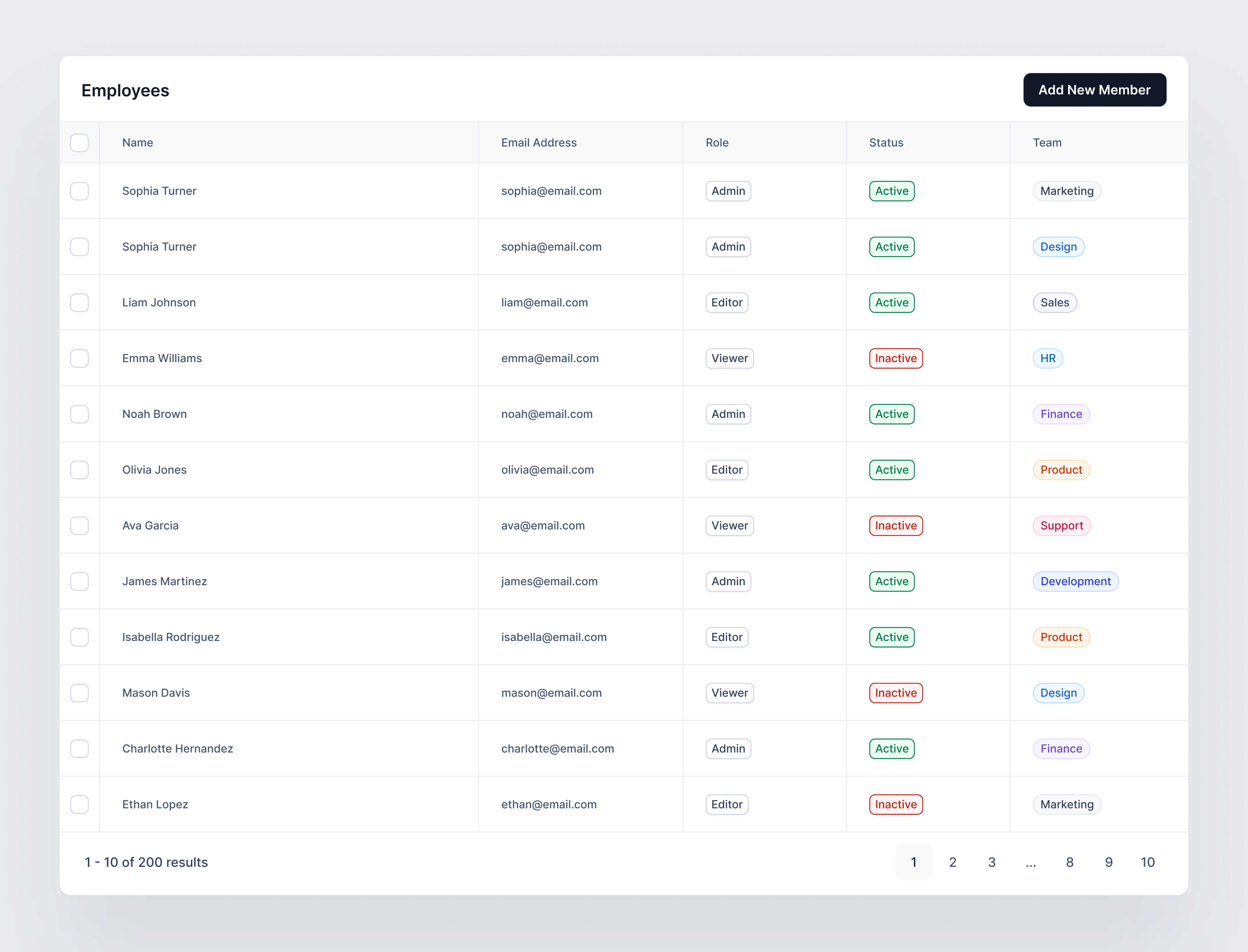
Task: Click the Status column header
Action: [x=886, y=143]
